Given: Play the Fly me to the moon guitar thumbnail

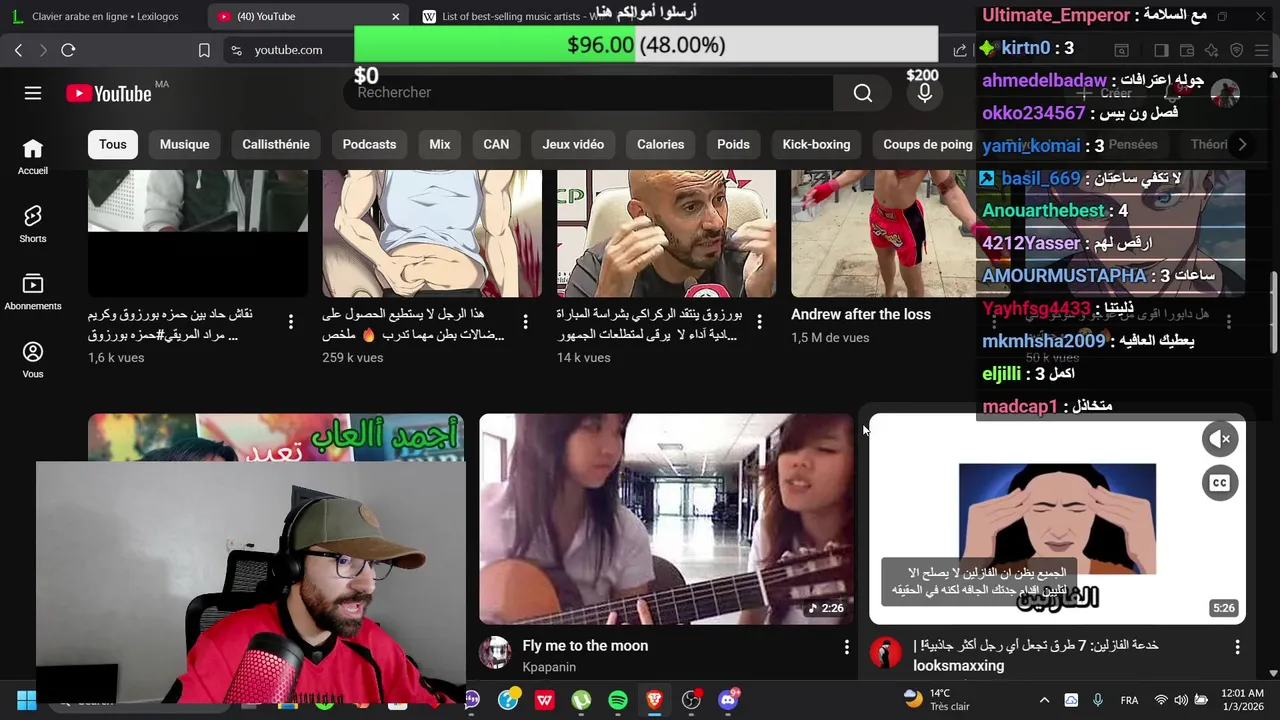Looking at the screenshot, I should (666, 519).
